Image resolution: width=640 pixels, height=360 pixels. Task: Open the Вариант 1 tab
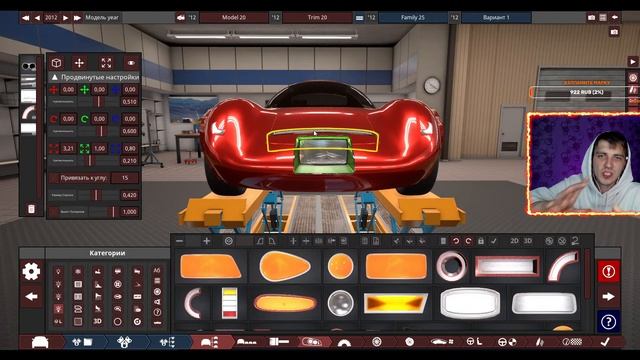(496, 18)
